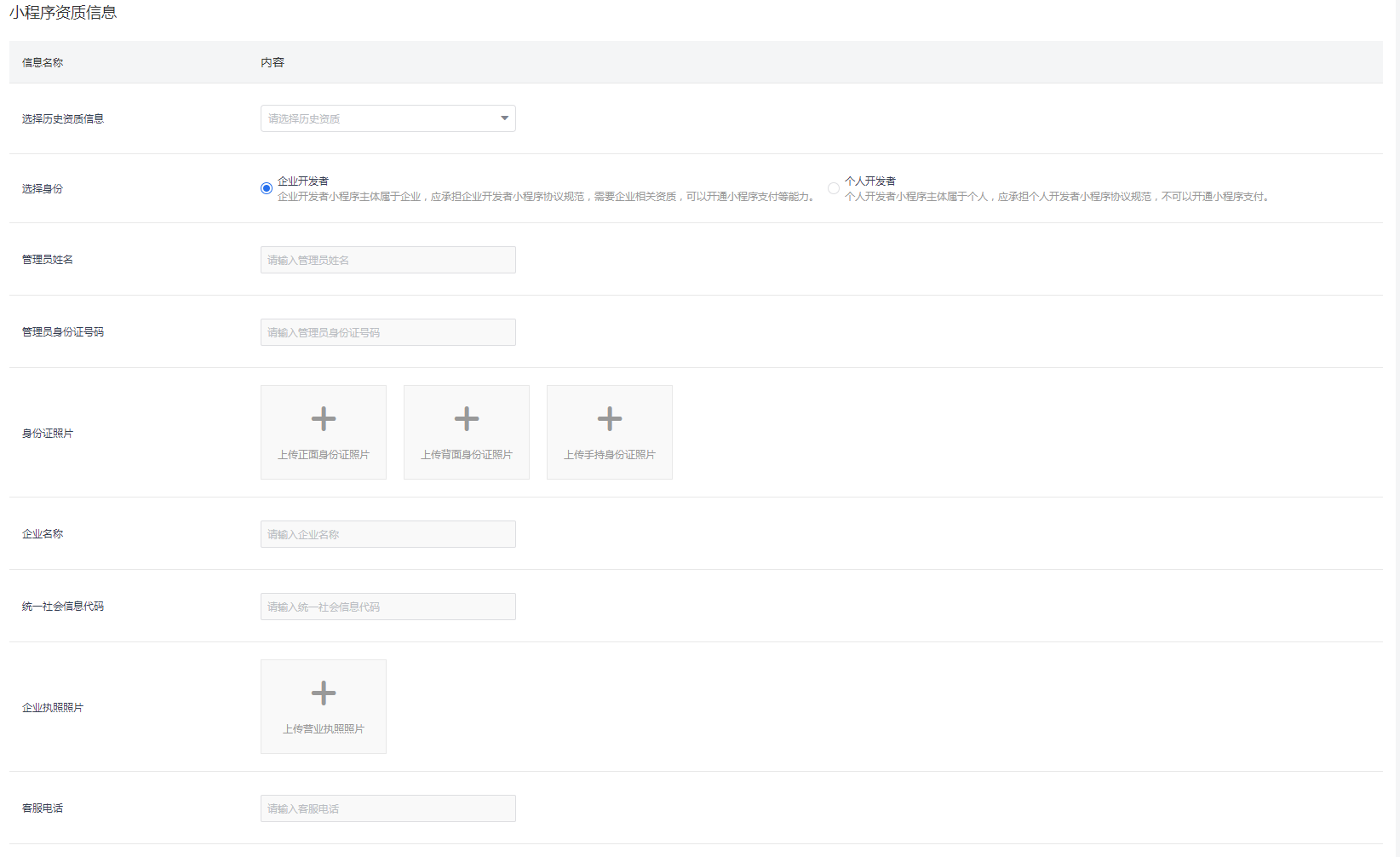This screenshot has width=1400, height=857.
Task: Click the dropdown arrow in history qualification selector
Action: click(504, 118)
